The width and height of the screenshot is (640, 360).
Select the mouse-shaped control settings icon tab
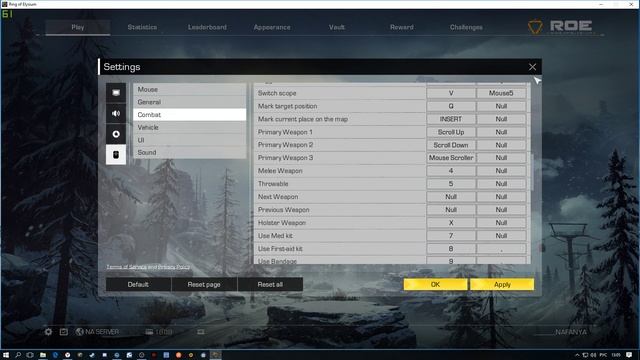[x=116, y=155]
